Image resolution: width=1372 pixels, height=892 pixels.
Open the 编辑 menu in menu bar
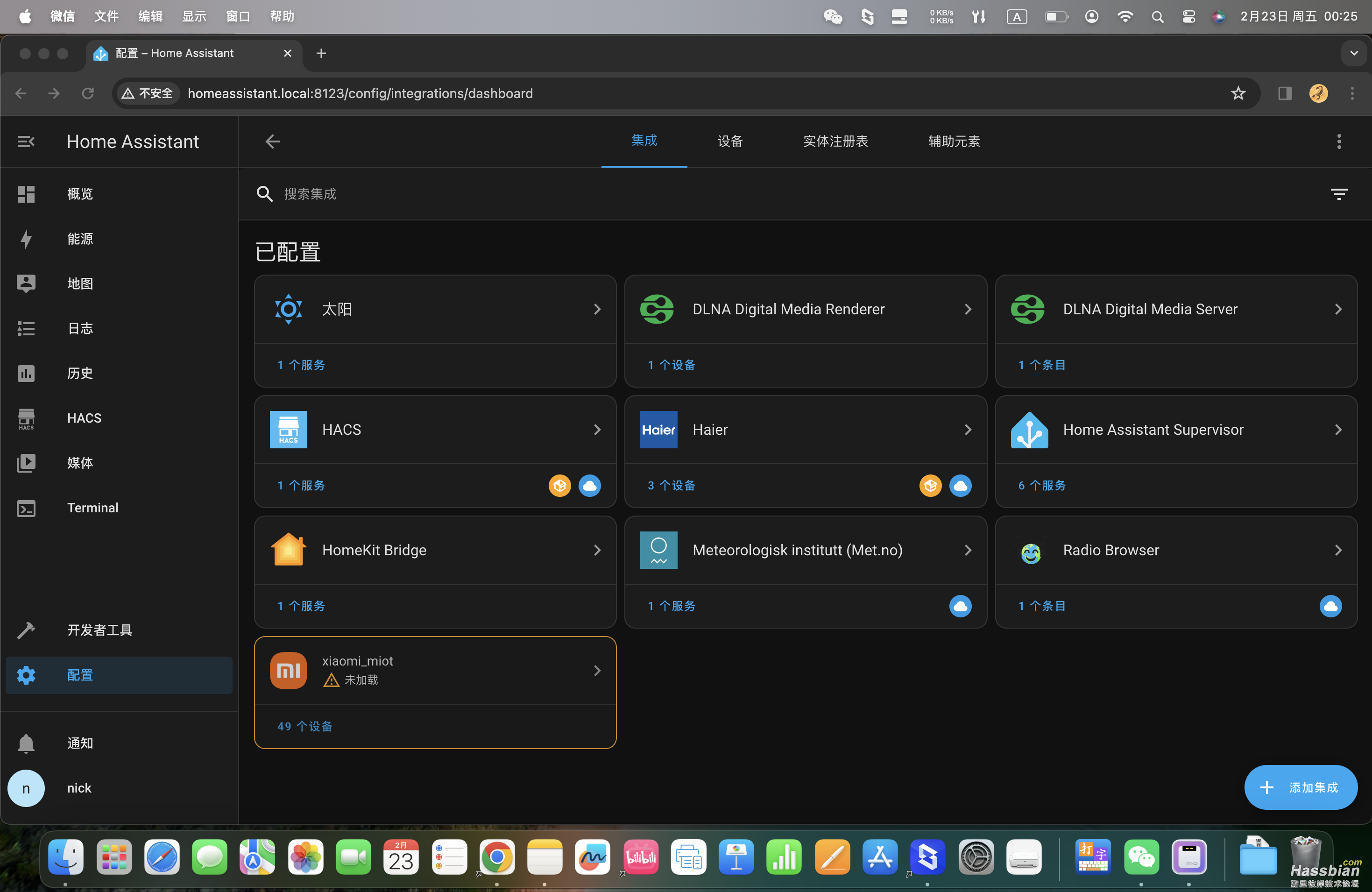[150, 16]
